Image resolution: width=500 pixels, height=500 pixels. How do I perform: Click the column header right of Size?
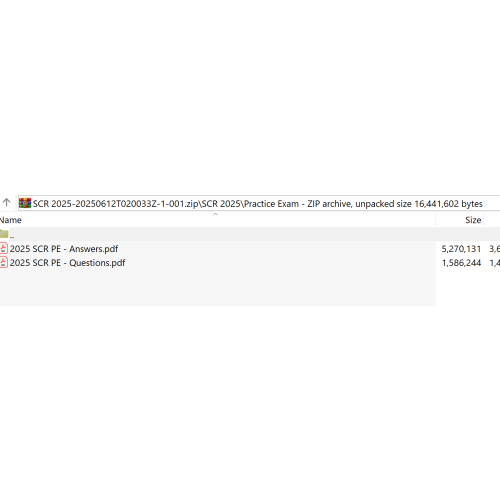coord(492,220)
